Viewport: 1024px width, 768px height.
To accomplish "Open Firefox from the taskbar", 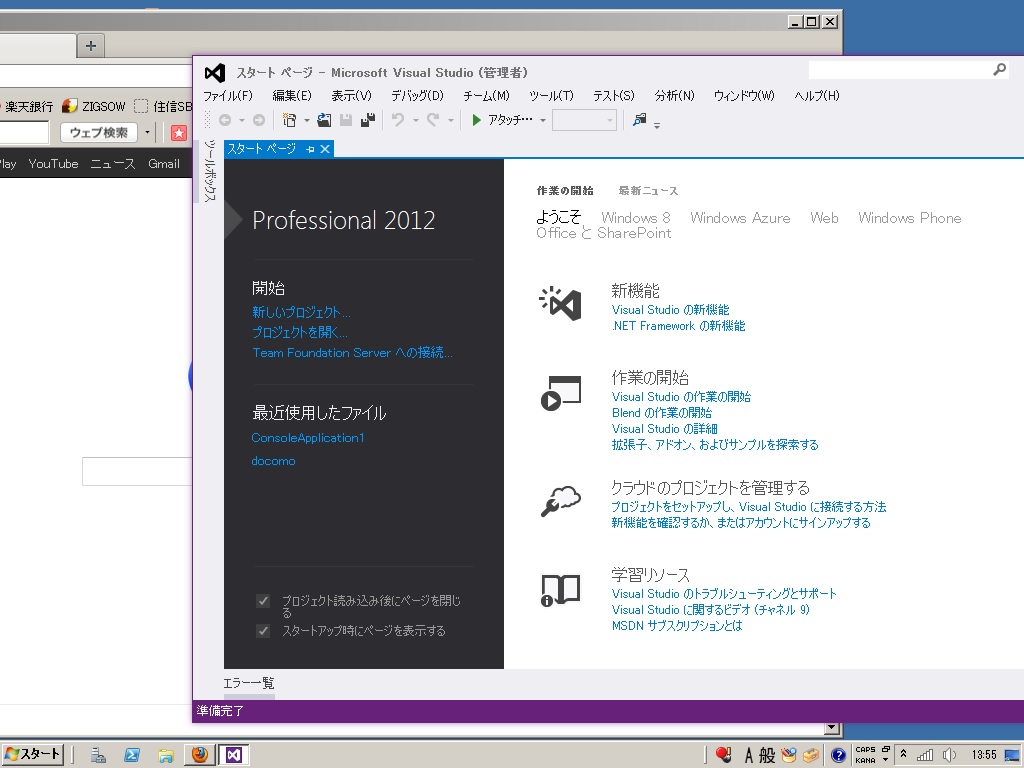I will (200, 755).
